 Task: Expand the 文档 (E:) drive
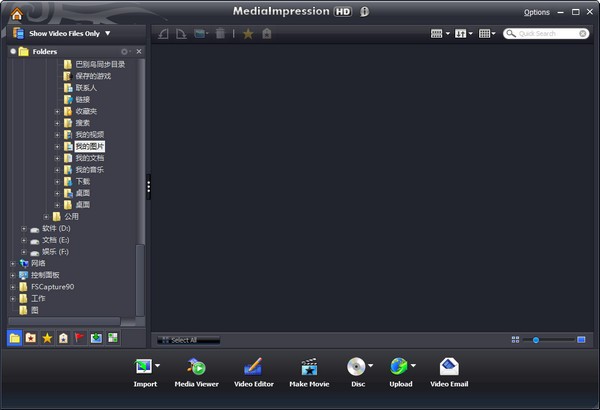(x=24, y=240)
